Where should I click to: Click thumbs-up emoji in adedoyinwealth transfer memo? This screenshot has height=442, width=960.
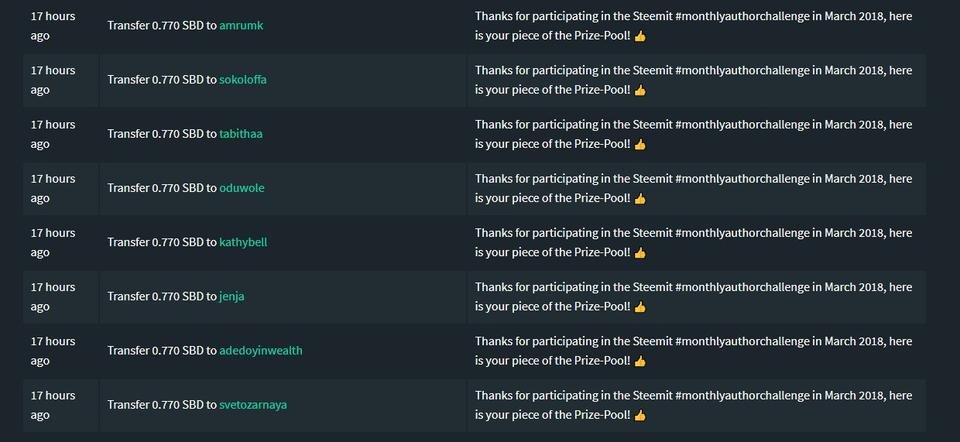coord(640,361)
